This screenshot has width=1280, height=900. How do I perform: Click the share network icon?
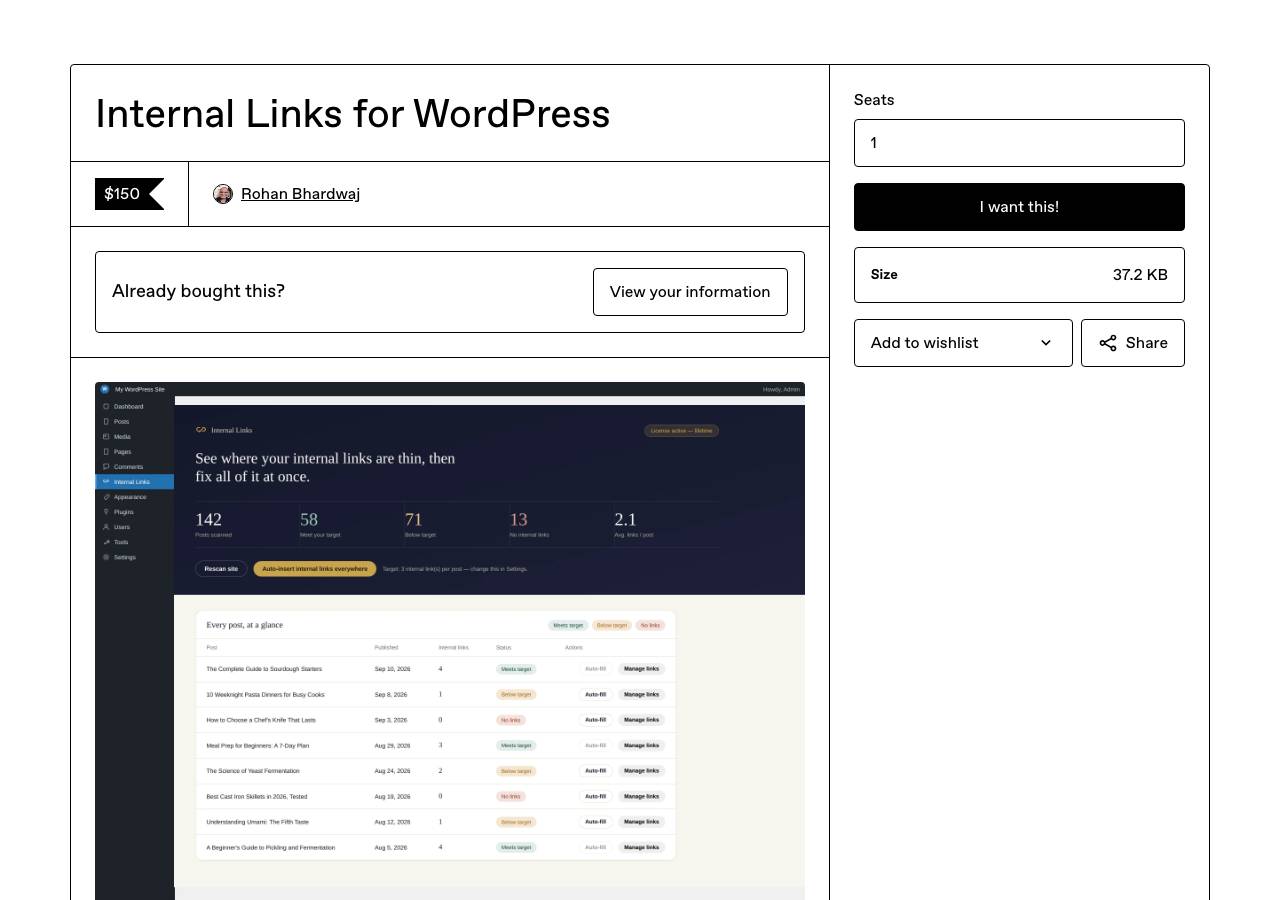point(1108,343)
